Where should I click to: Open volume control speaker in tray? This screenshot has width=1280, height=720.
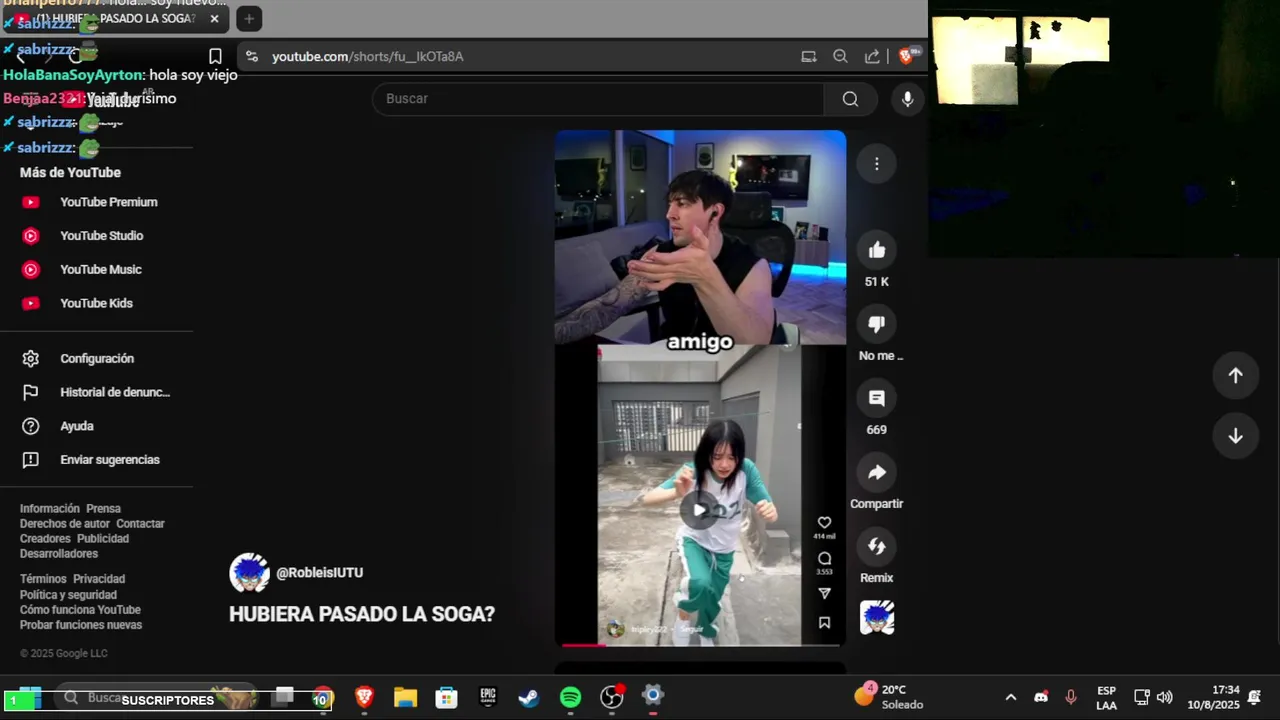click(1164, 698)
